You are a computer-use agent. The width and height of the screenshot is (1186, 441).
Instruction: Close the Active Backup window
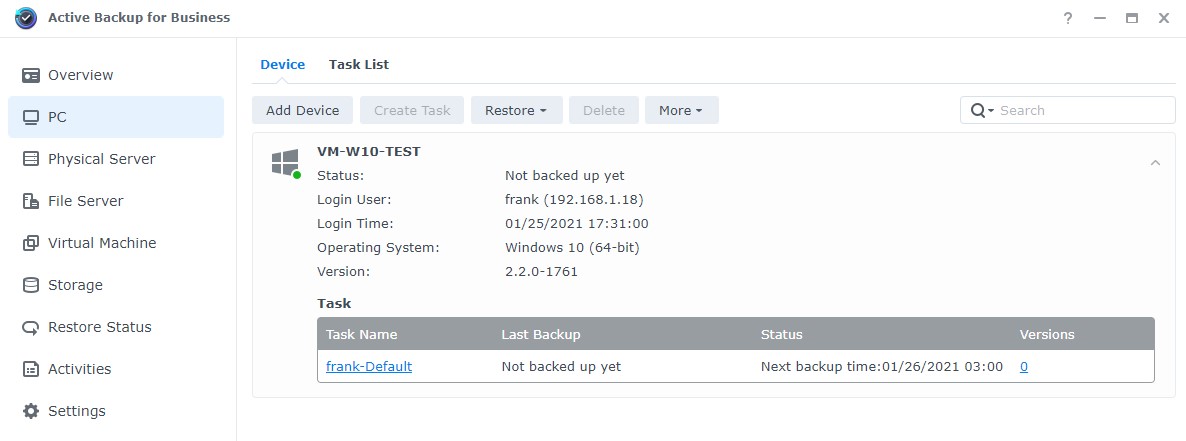[x=1164, y=18]
